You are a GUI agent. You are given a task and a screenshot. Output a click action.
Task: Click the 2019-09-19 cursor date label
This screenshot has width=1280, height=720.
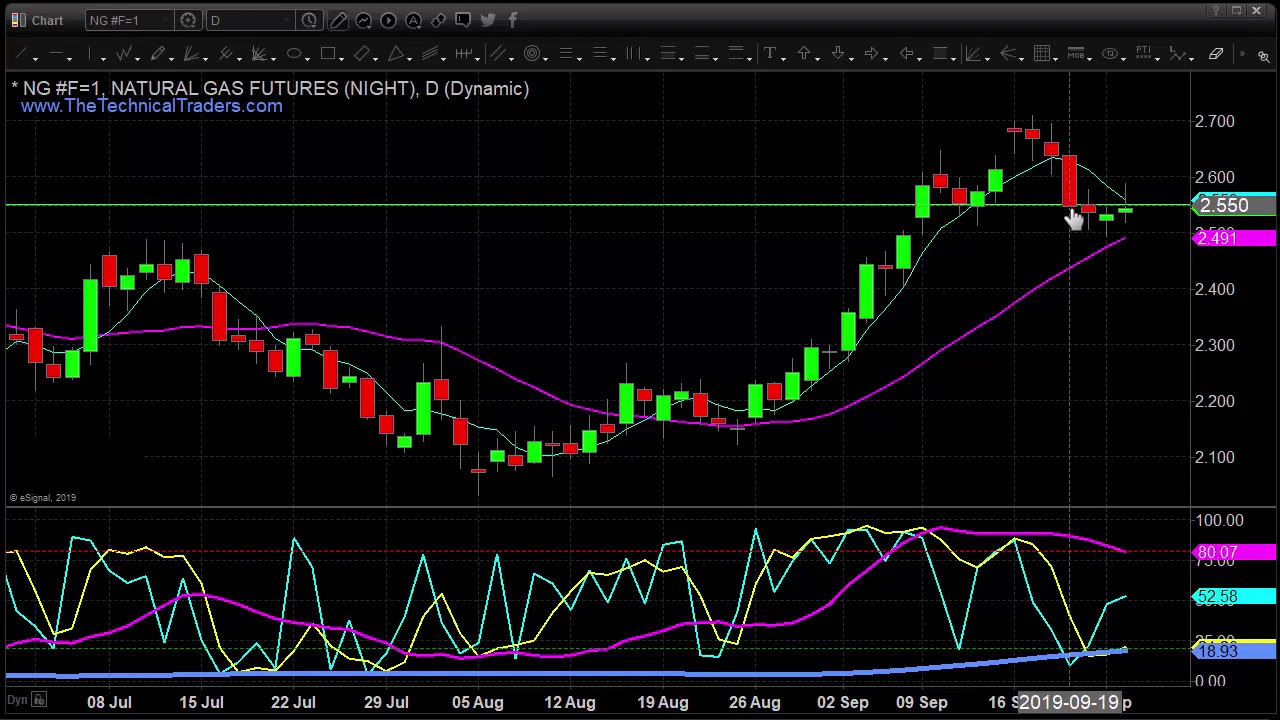tap(1068, 702)
